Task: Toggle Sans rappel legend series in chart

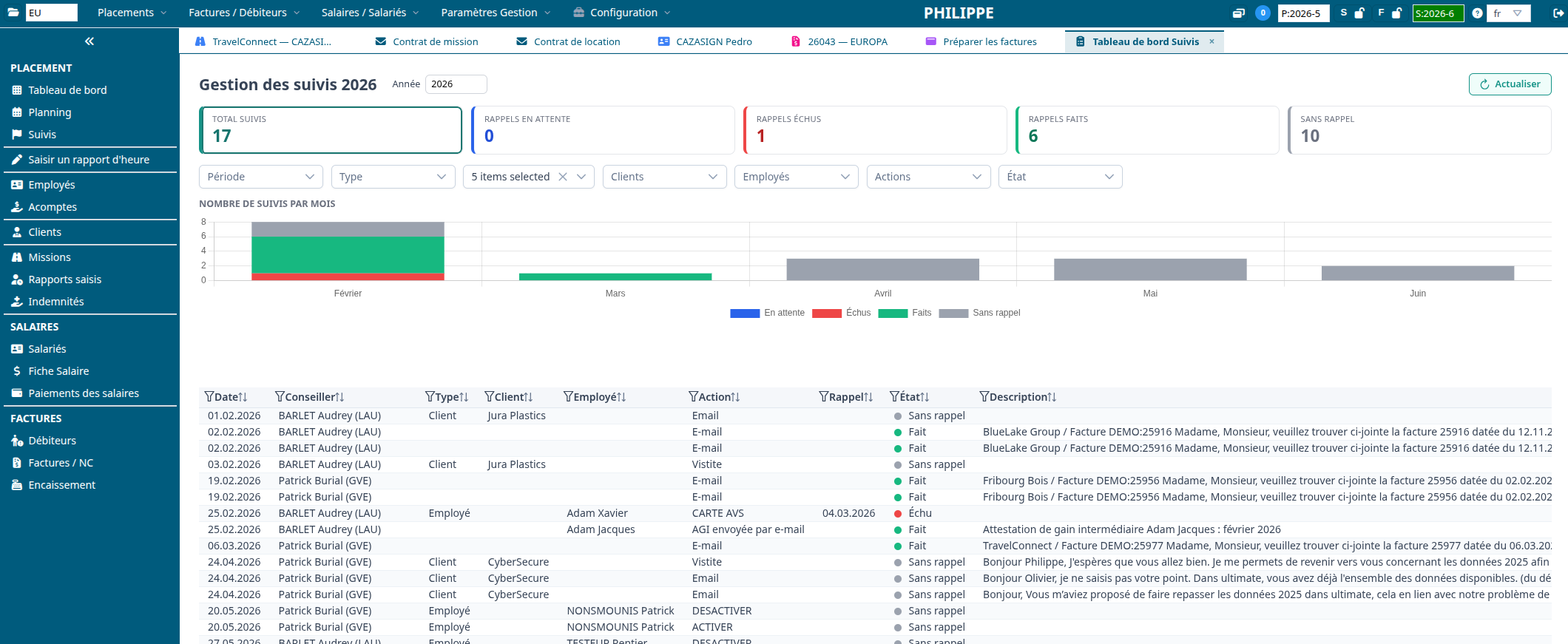Action: tap(979, 313)
